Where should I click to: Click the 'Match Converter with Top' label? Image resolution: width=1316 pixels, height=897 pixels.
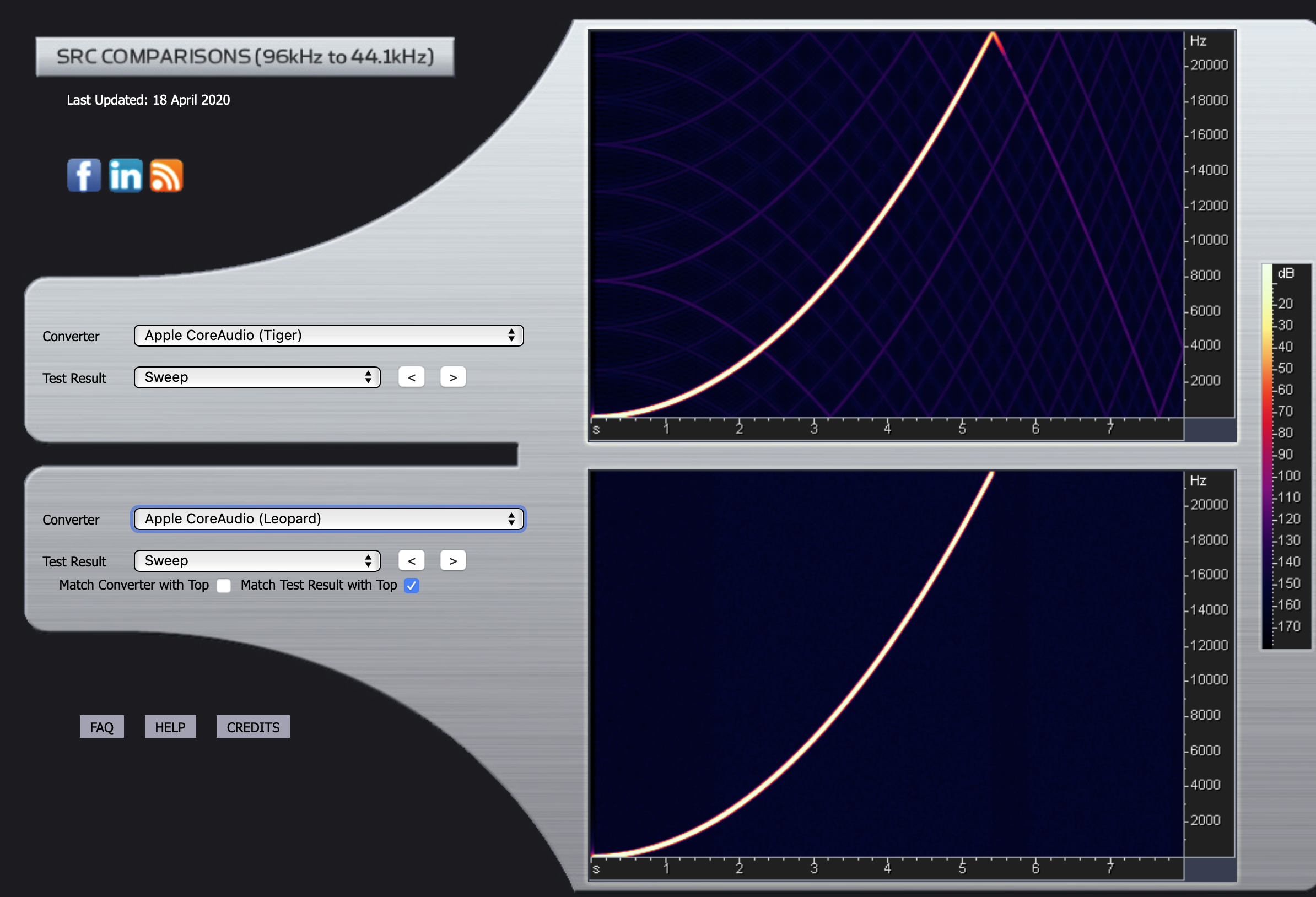(134, 585)
